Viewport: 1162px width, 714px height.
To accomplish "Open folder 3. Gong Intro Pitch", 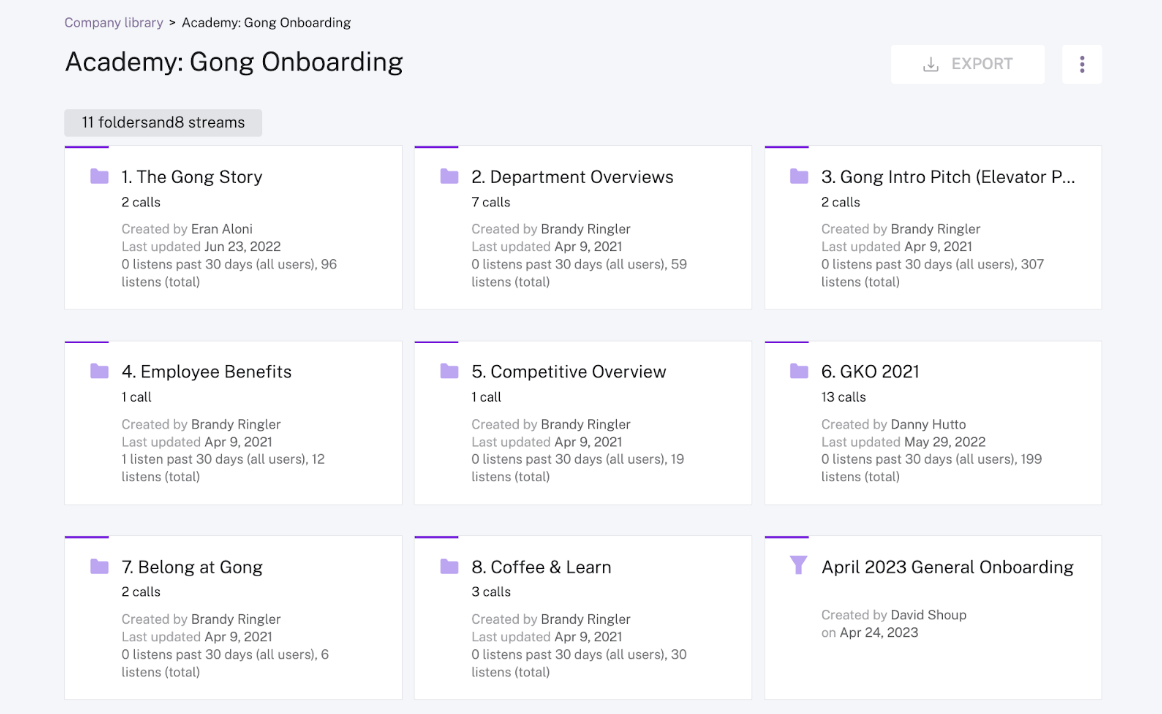I will point(948,176).
